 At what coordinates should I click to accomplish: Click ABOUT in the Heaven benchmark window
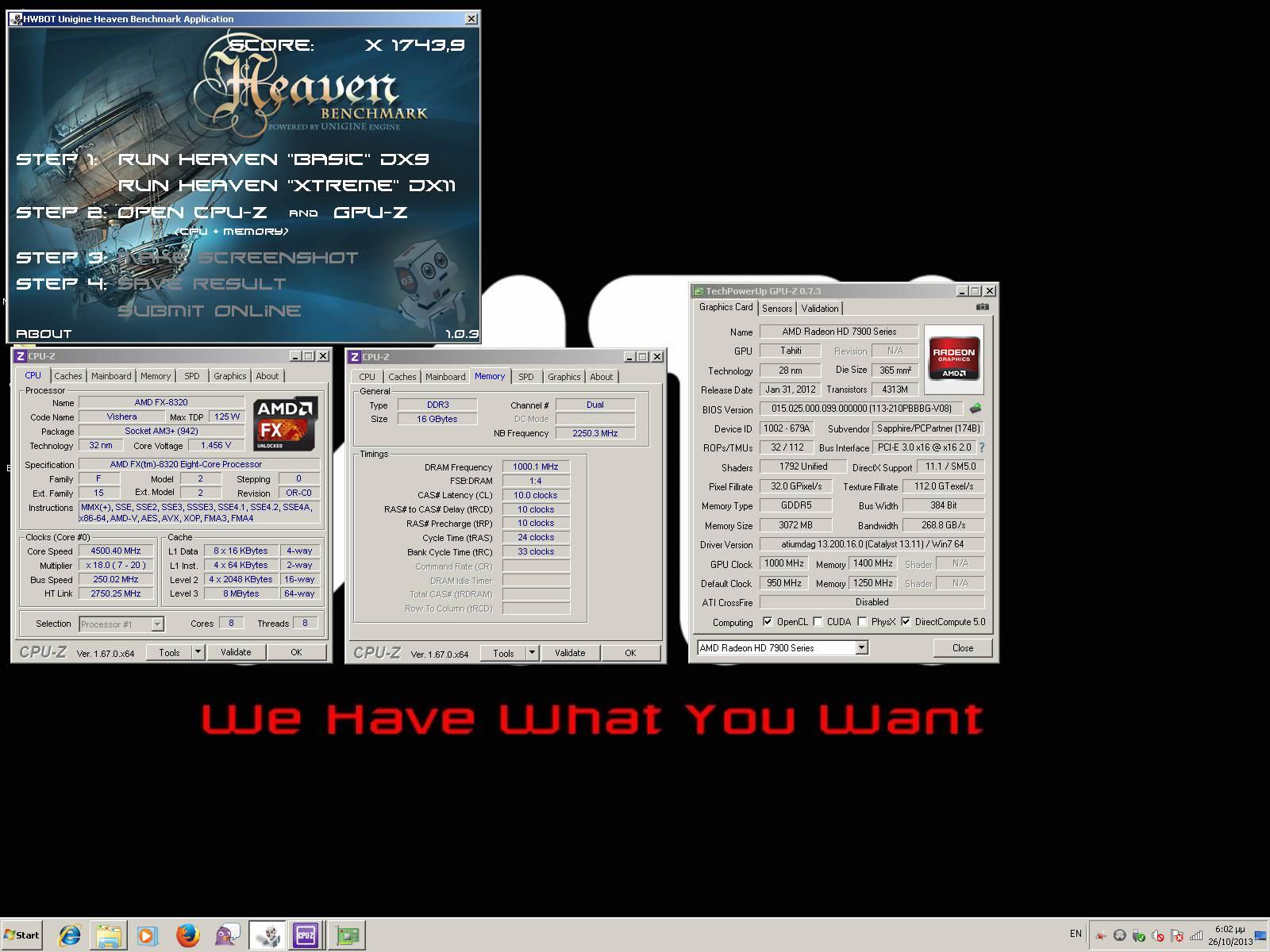click(44, 334)
